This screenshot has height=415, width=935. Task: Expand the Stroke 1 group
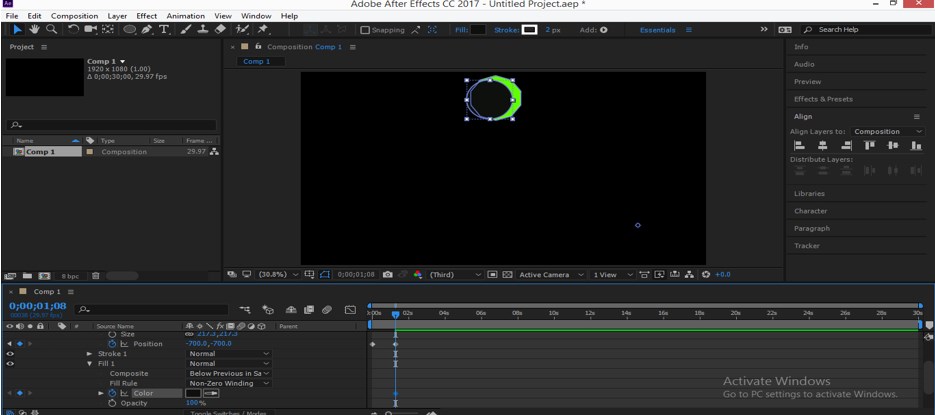coord(89,354)
